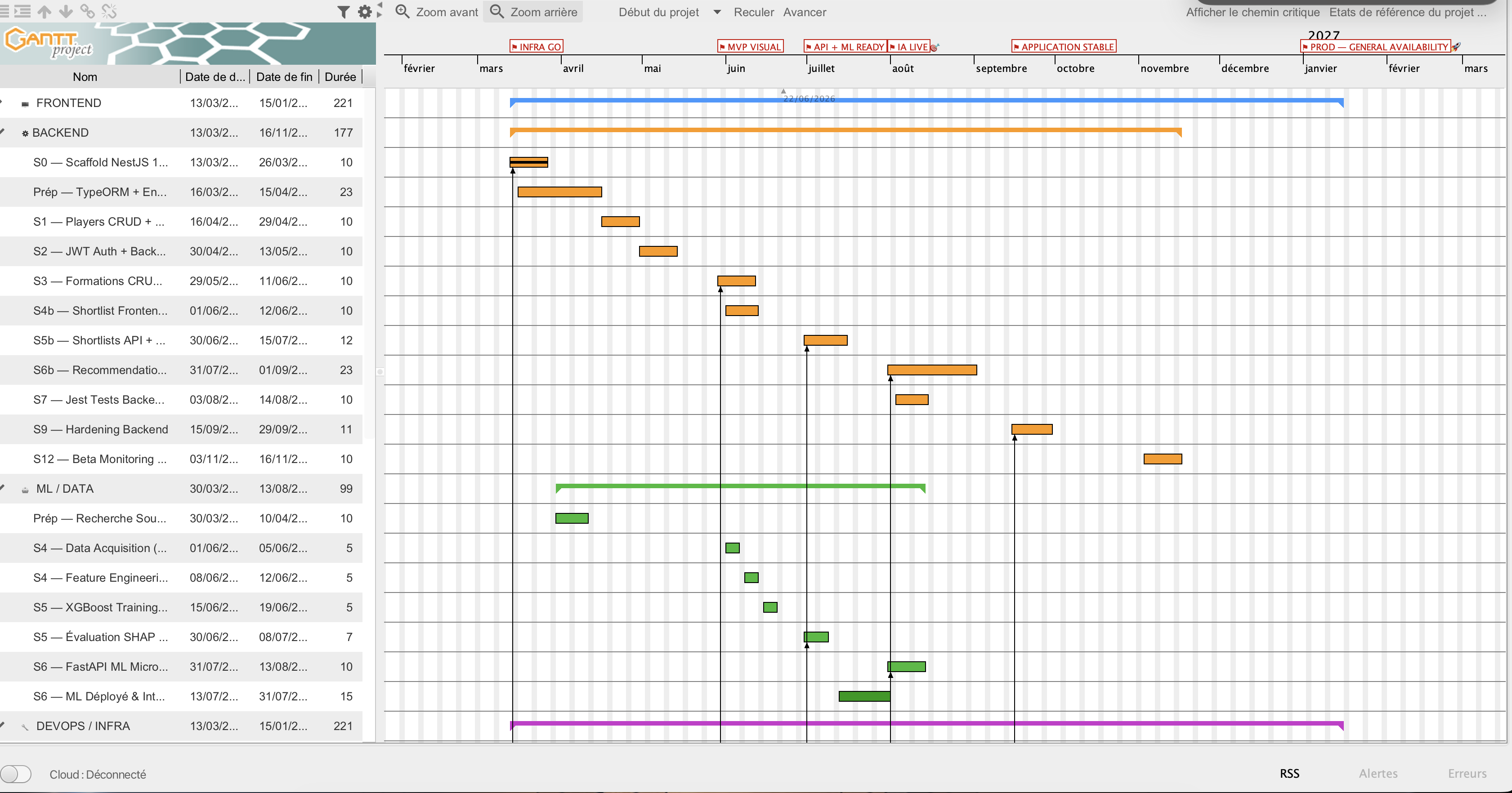Viewport: 1512px width, 793px height.
Task: Click the Avancer button
Action: click(805, 12)
